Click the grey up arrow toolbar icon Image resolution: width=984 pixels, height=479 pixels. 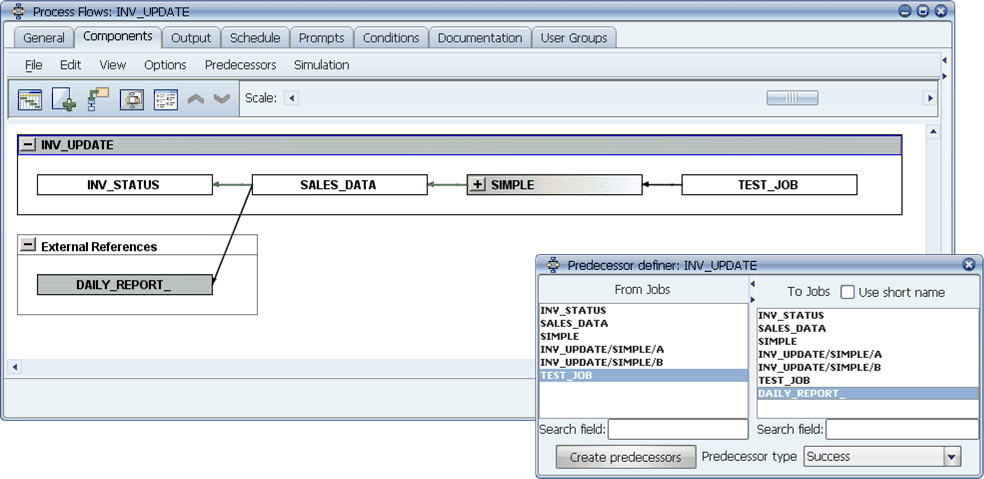pos(196,99)
